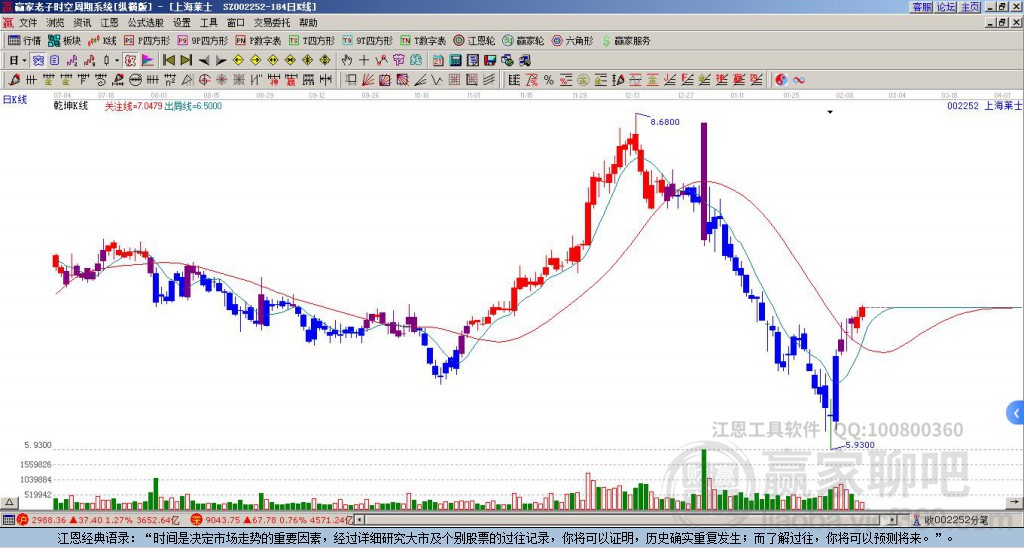
Task: Click the 8.6800 high price marker
Action: pos(665,122)
